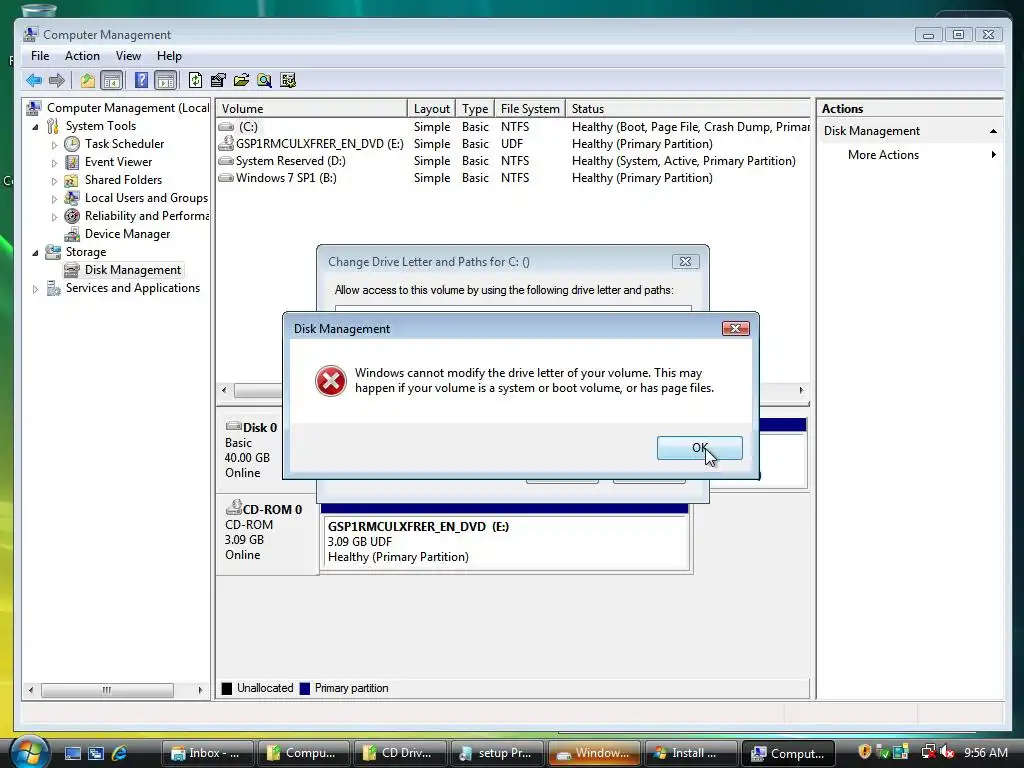Collapse the Disk Management actions section

click(x=993, y=131)
